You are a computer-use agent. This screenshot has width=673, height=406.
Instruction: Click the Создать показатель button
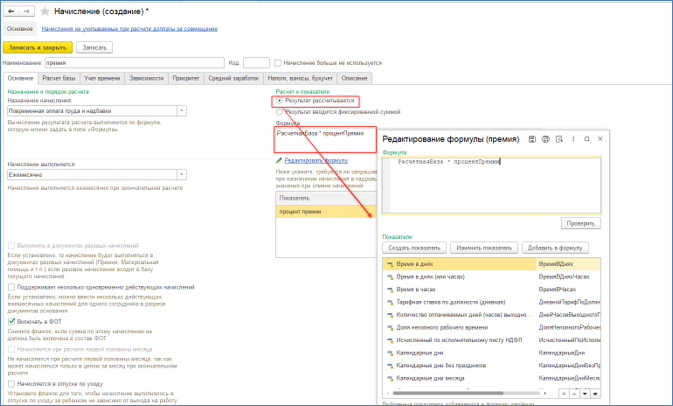[x=414, y=248]
